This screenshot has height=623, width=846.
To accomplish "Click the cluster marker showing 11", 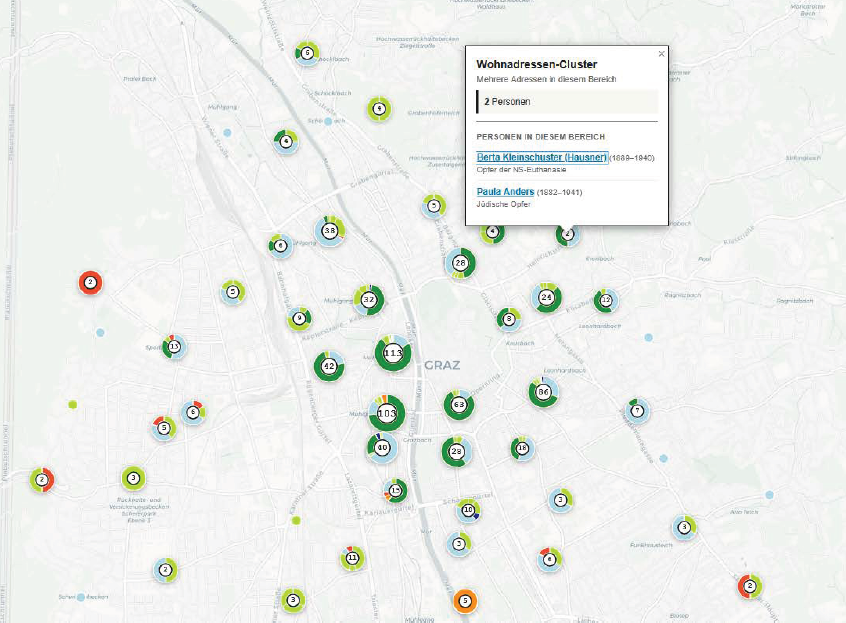I will click(x=352, y=558).
